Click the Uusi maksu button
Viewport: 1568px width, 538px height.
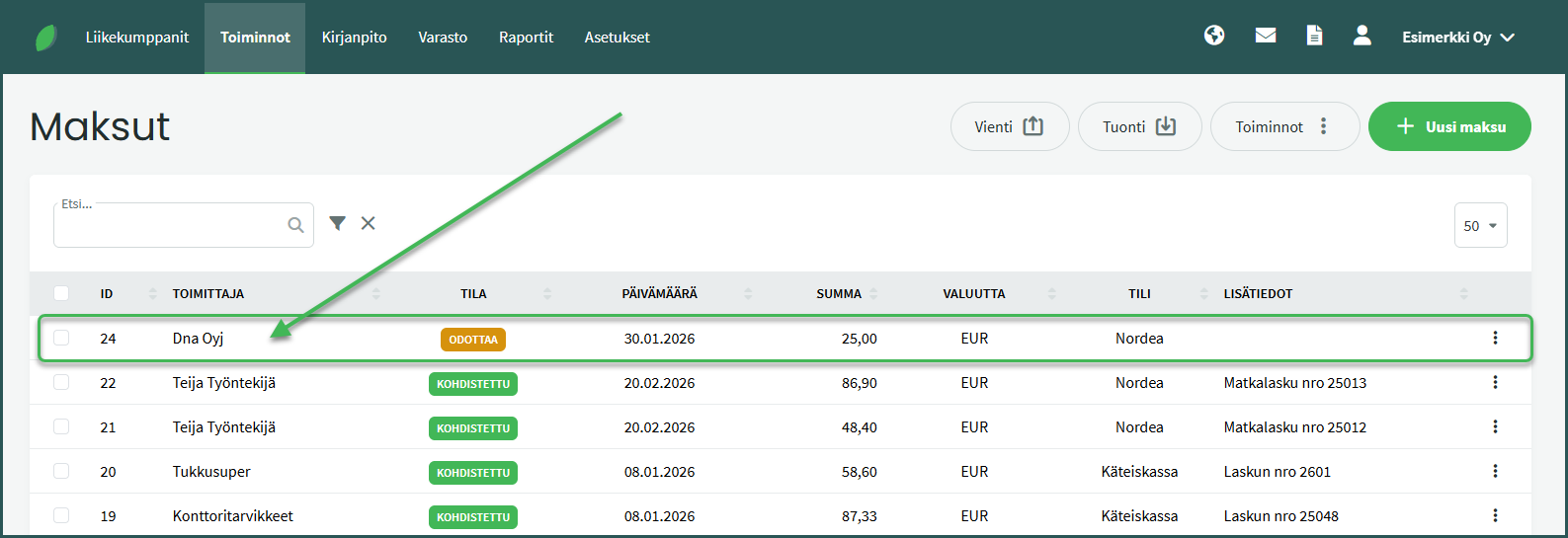click(1449, 126)
